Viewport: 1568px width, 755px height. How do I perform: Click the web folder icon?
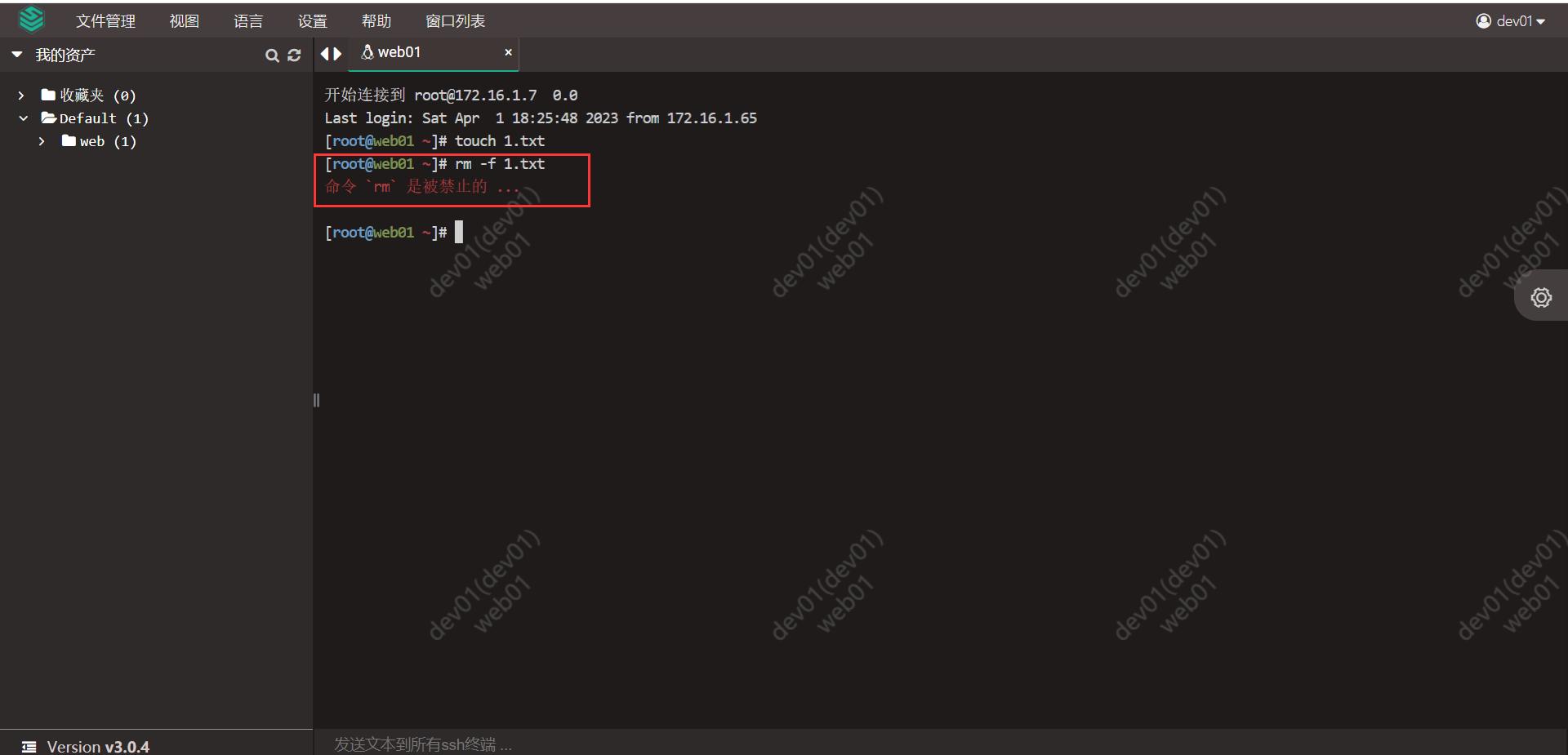click(69, 140)
